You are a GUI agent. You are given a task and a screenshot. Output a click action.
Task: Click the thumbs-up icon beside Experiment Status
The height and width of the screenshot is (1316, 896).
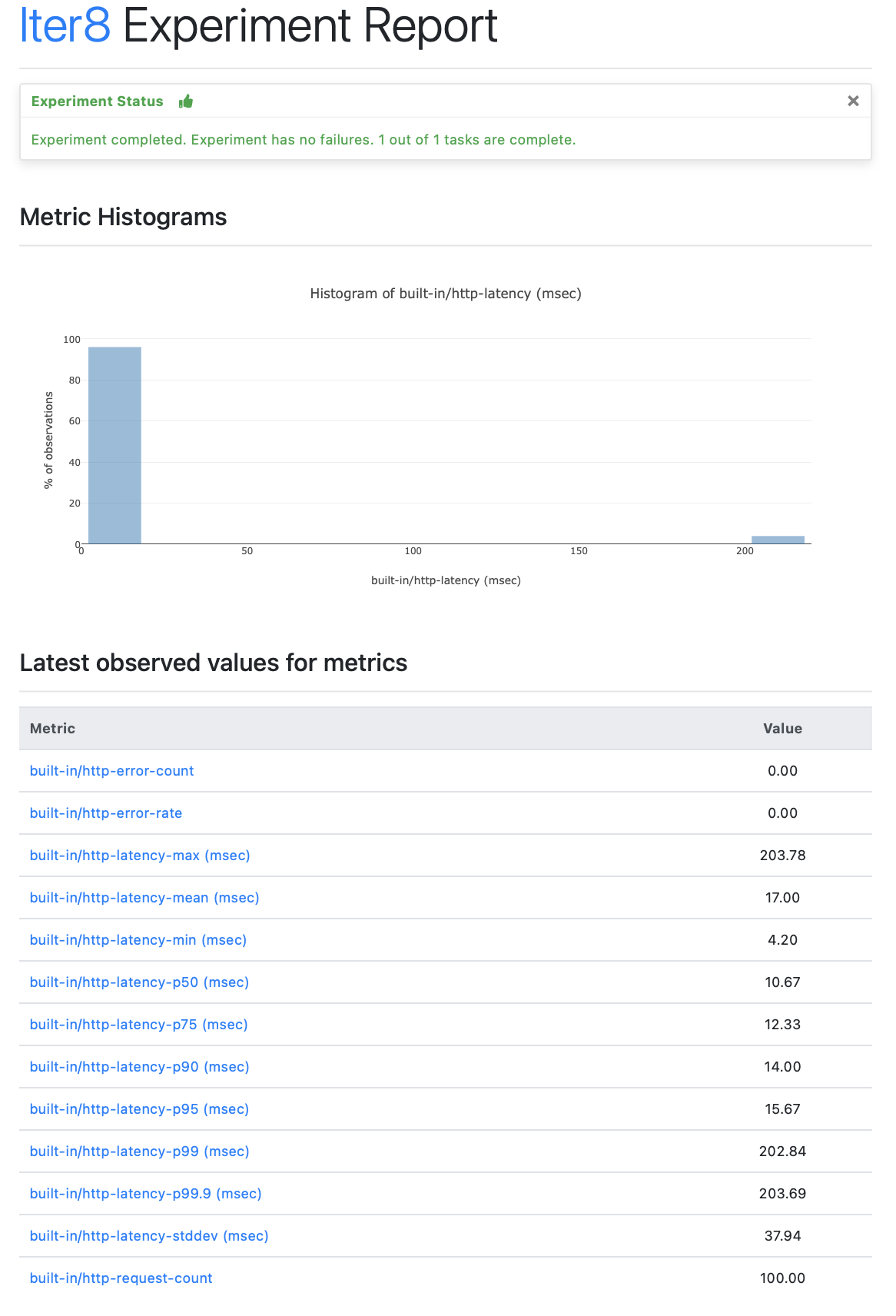[x=186, y=101]
